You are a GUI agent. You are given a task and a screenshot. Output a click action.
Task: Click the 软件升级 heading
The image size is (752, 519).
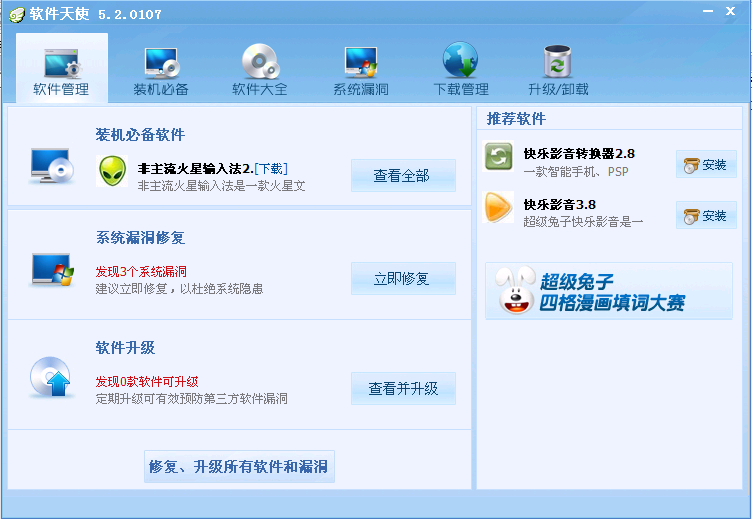(125, 347)
